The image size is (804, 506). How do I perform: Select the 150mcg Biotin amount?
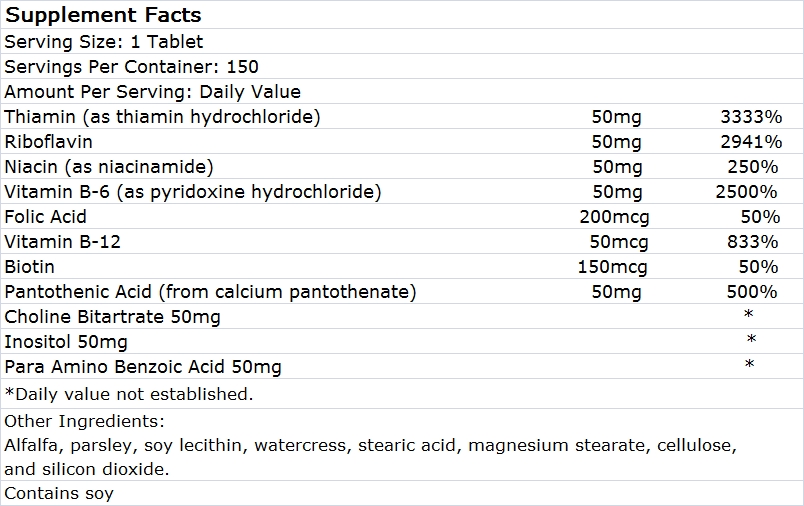pyautogui.click(x=613, y=267)
